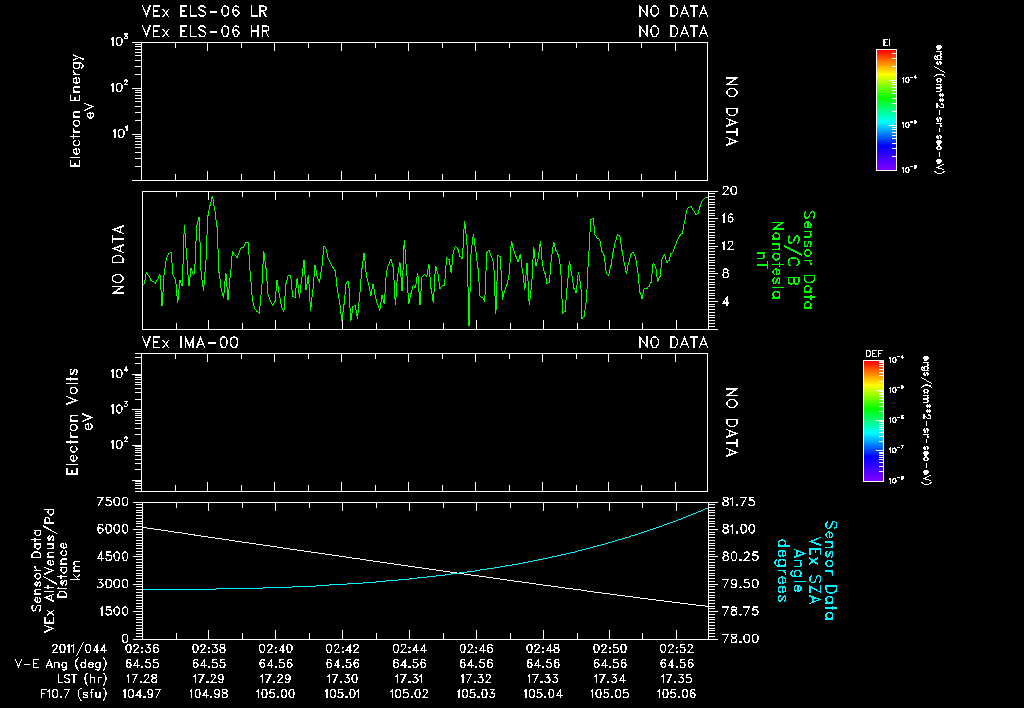Image resolution: width=1024 pixels, height=708 pixels.
Task: Click the 4500 km axis tick label
Action: (x=112, y=557)
